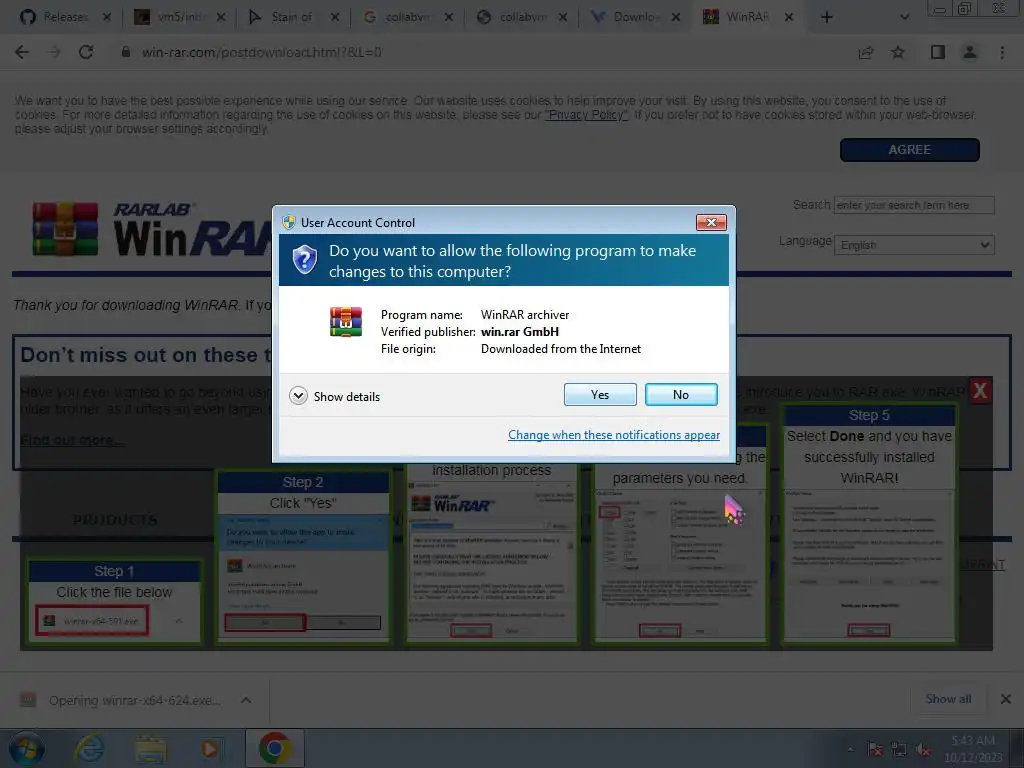
Task: Bookmark this page with star icon
Action: point(898,52)
